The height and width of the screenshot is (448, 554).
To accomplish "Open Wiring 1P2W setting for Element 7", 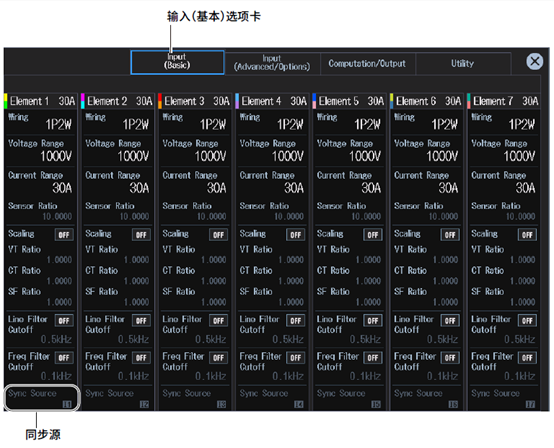I will click(x=504, y=122).
